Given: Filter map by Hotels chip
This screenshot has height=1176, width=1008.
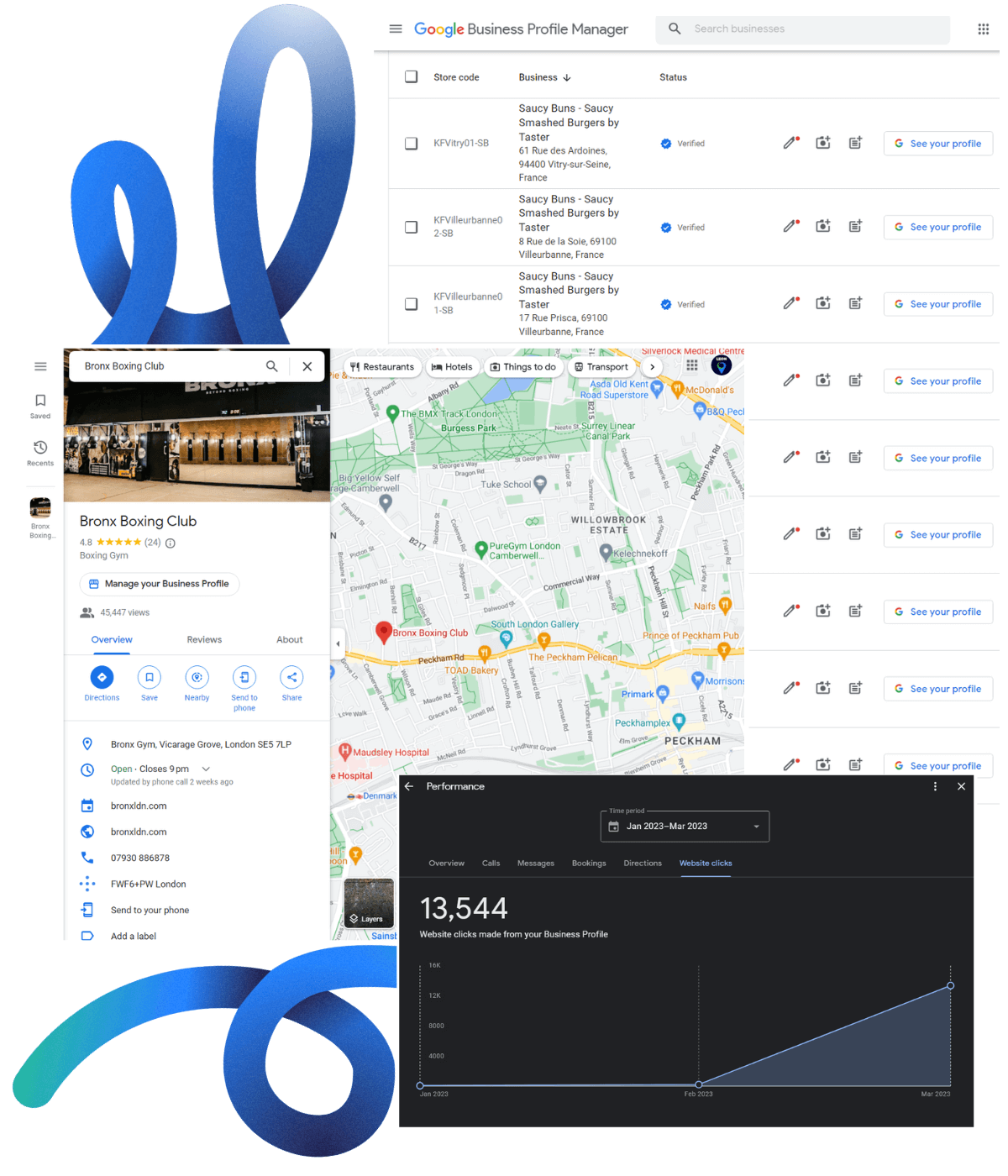Looking at the screenshot, I should pyautogui.click(x=452, y=367).
